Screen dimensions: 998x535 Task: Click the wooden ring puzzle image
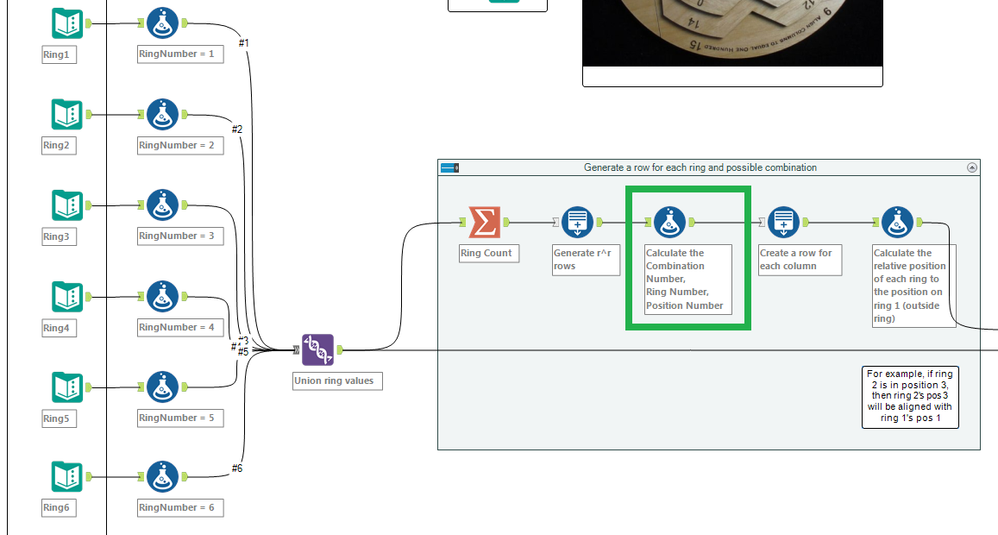pos(733,33)
